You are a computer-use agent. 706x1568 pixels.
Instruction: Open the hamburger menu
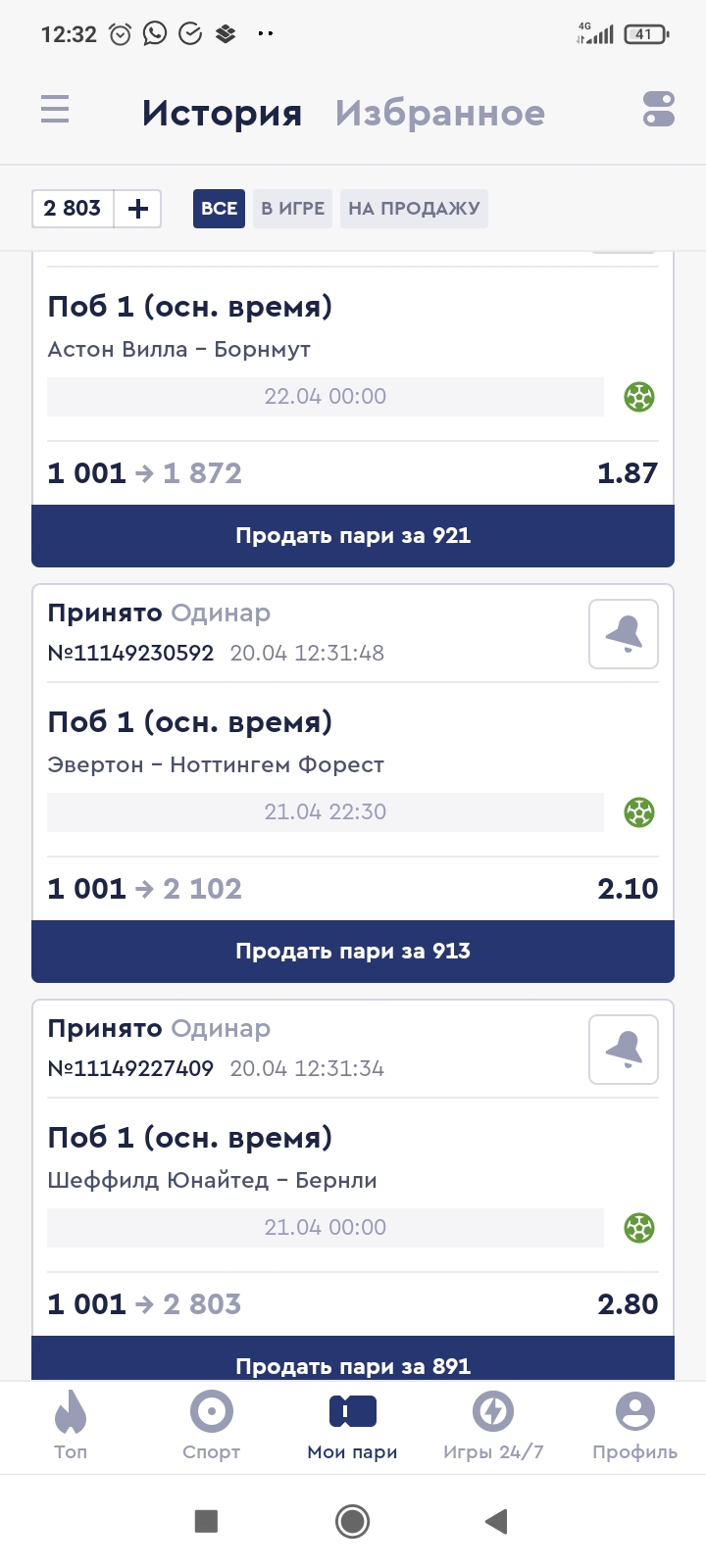[x=55, y=109]
